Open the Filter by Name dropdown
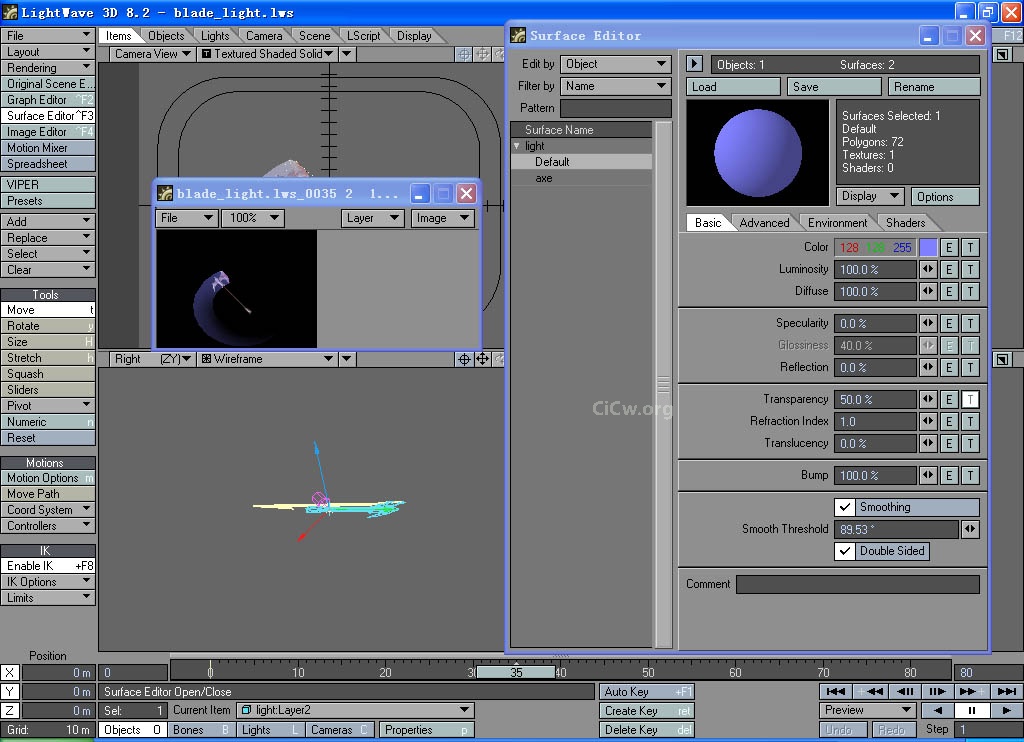Image resolution: width=1024 pixels, height=742 pixels. coord(615,86)
